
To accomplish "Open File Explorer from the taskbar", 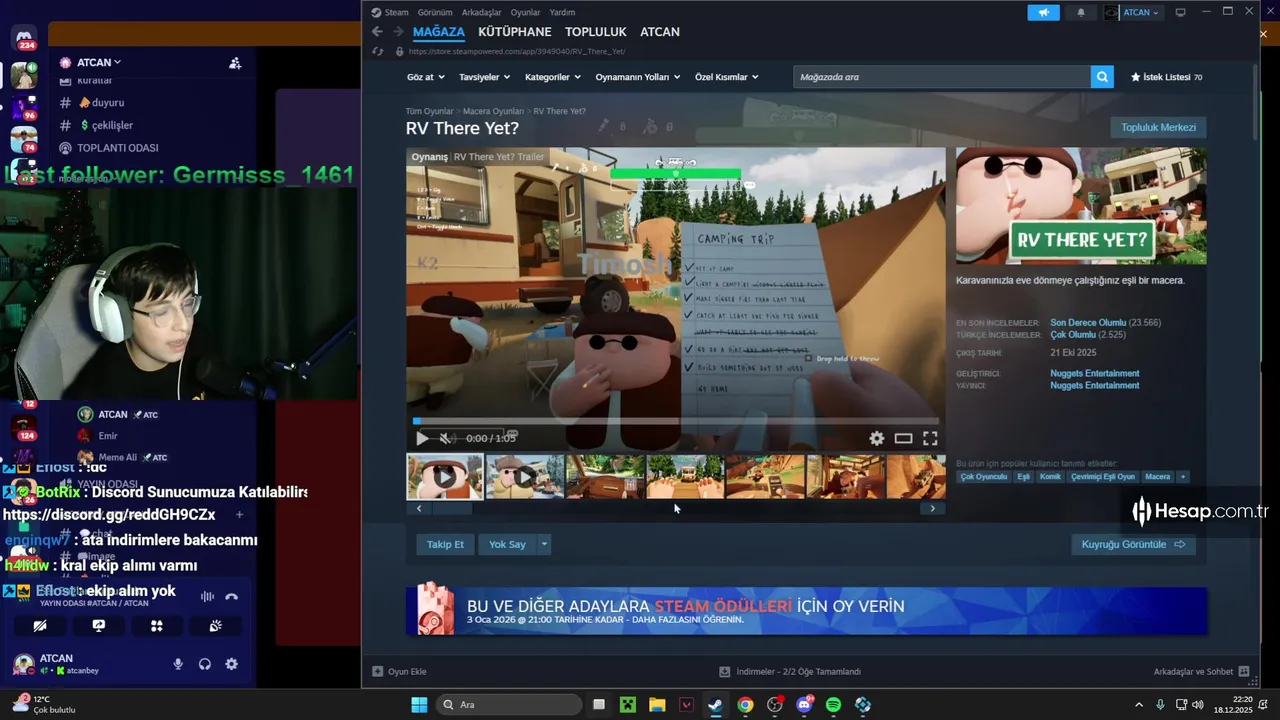I will [x=657, y=704].
